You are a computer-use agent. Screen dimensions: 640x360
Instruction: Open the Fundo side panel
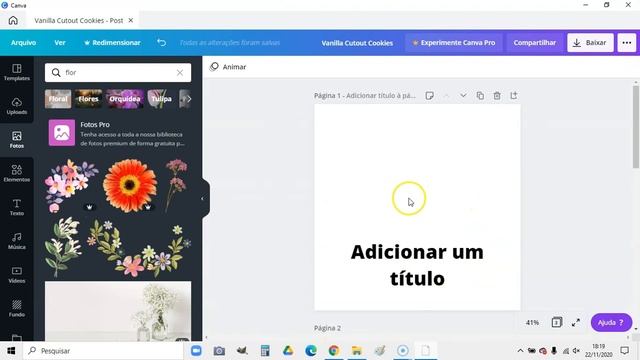17,309
